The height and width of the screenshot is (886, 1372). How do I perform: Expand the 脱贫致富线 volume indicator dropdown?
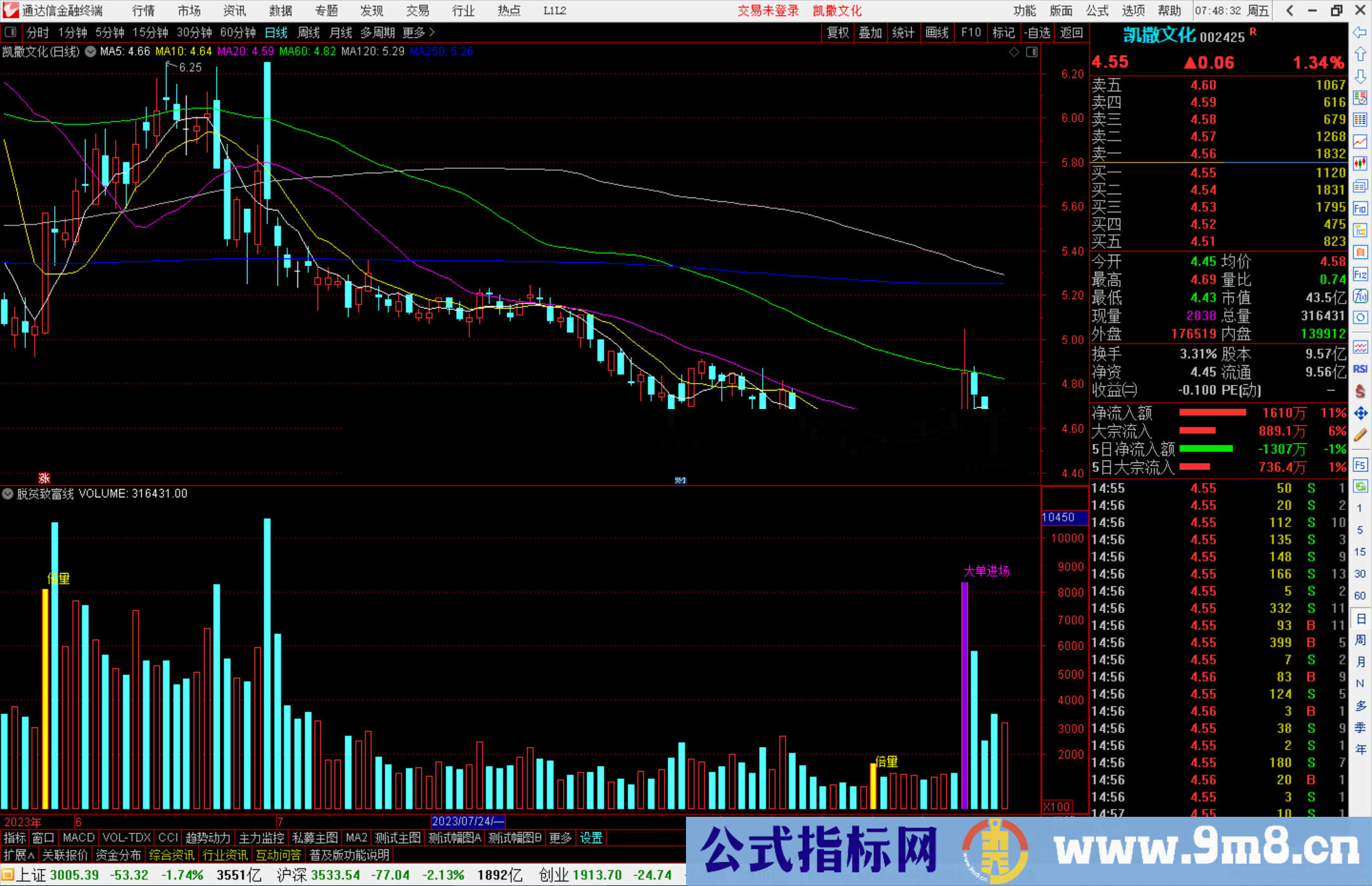point(8,493)
